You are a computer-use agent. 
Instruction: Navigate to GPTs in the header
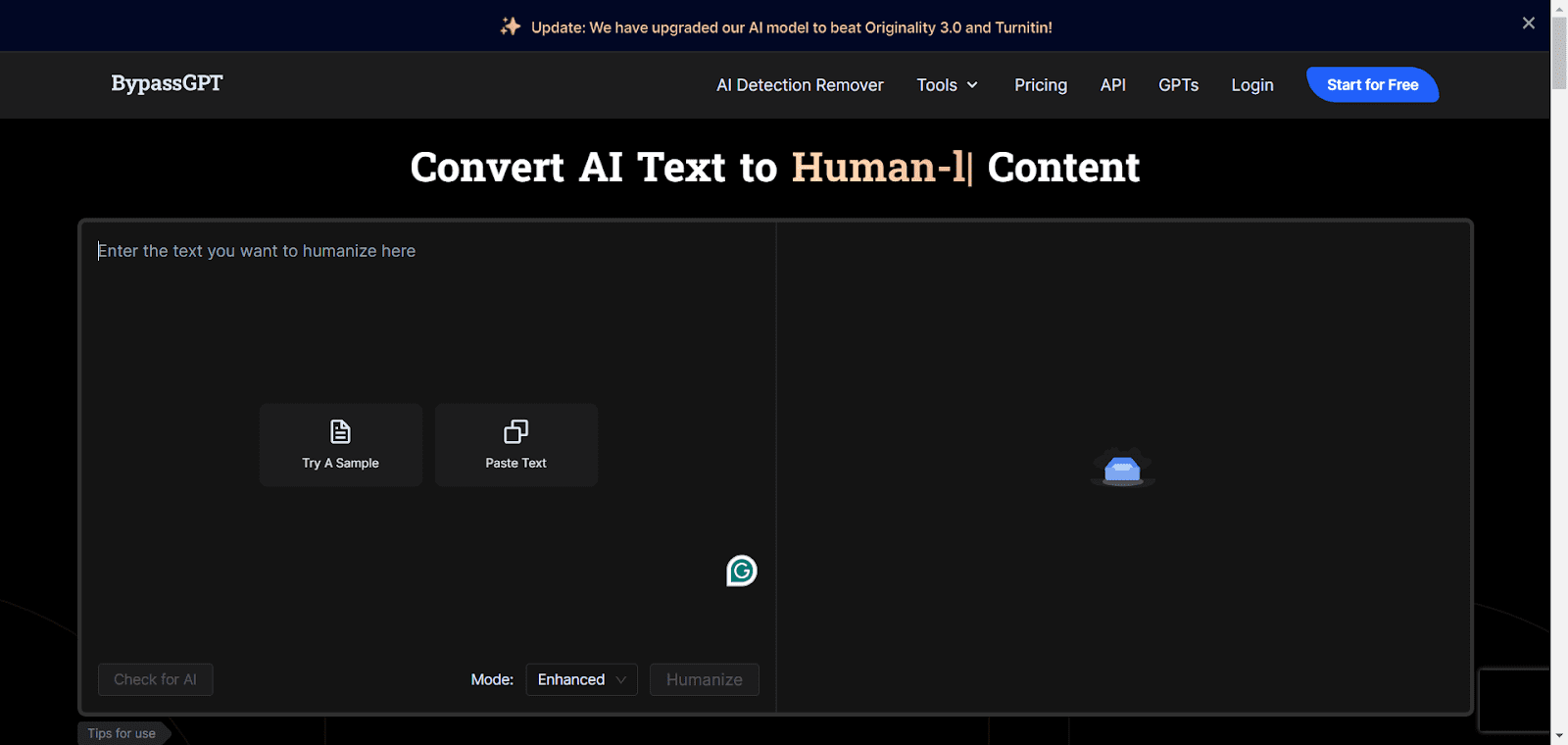point(1178,85)
